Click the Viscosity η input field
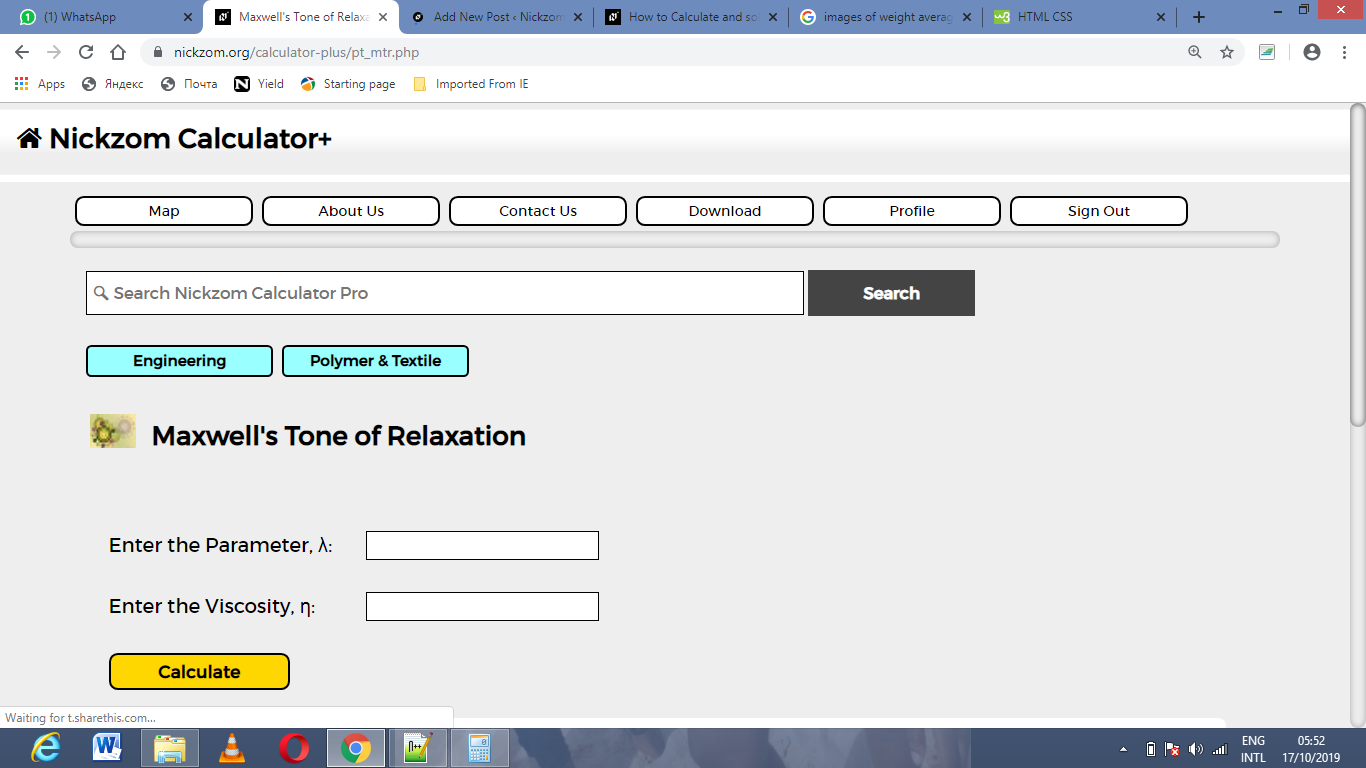The width and height of the screenshot is (1366, 768). coord(482,606)
